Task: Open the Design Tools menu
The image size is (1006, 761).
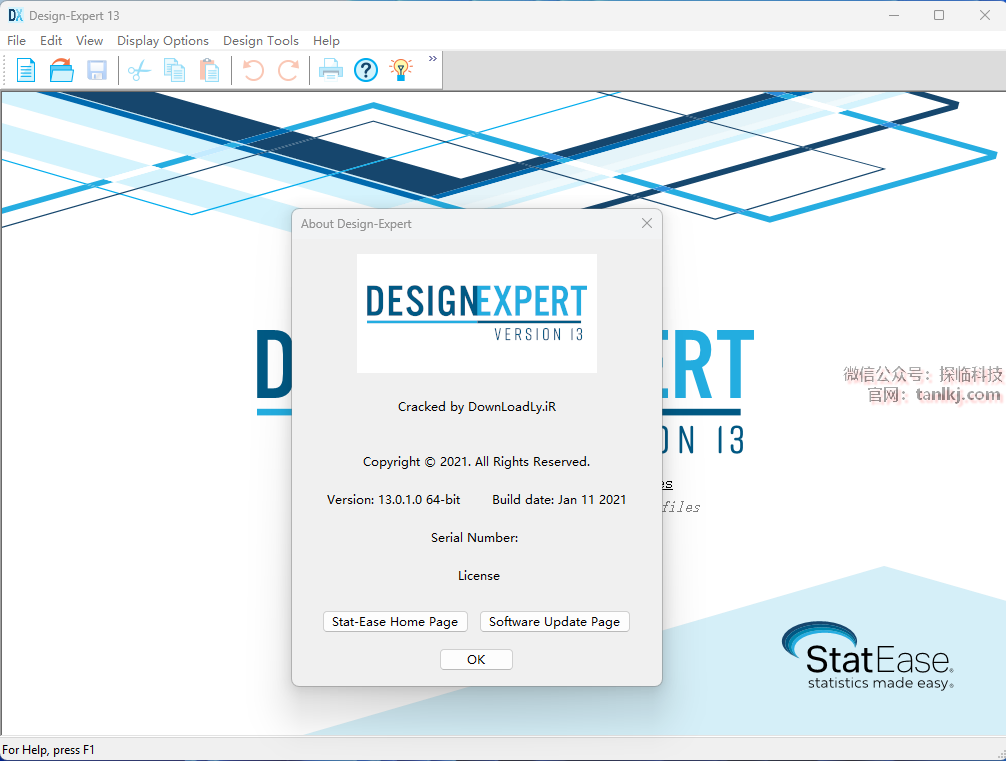Action: click(x=261, y=41)
